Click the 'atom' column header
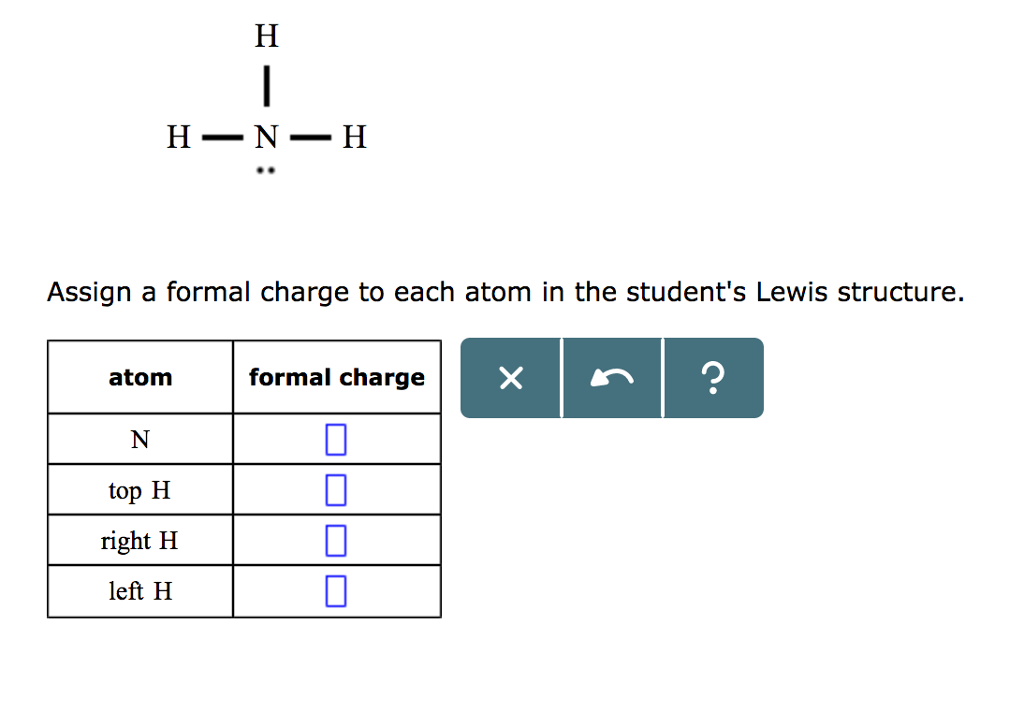The width and height of the screenshot is (1024, 711). [139, 377]
